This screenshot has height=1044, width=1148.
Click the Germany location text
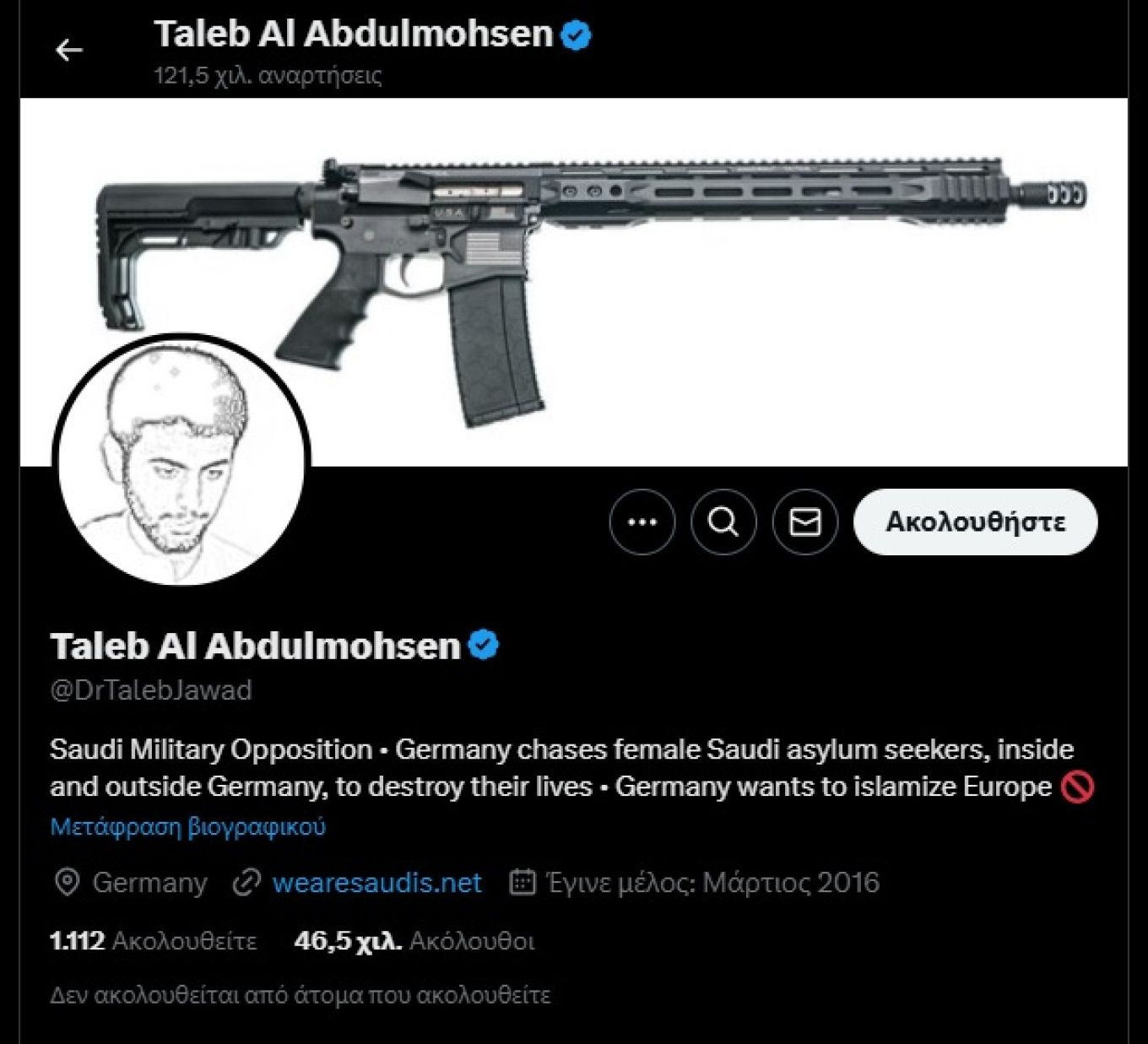click(x=149, y=883)
